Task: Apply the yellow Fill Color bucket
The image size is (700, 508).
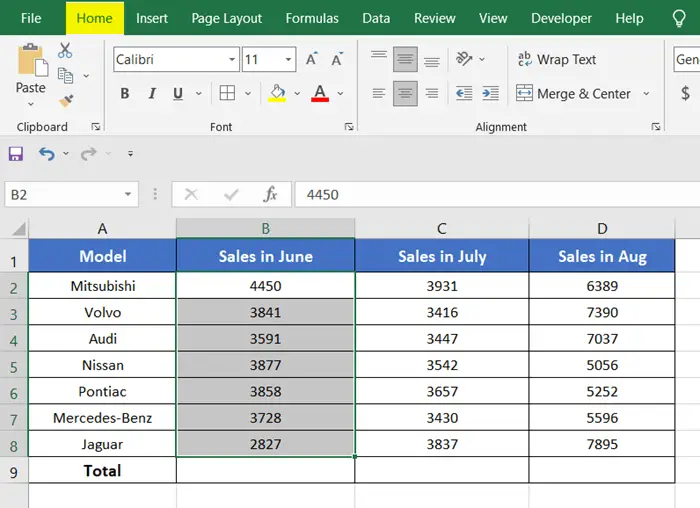Action: (277, 93)
